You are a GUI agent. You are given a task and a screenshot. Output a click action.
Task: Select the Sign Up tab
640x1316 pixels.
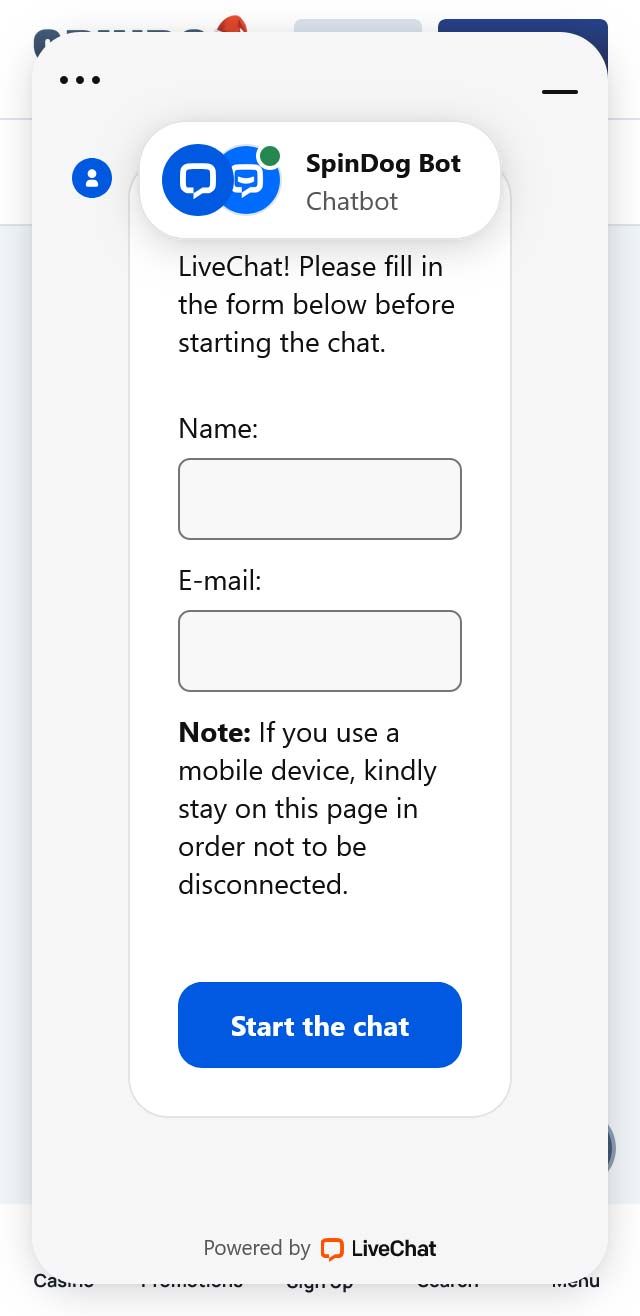point(319,1283)
